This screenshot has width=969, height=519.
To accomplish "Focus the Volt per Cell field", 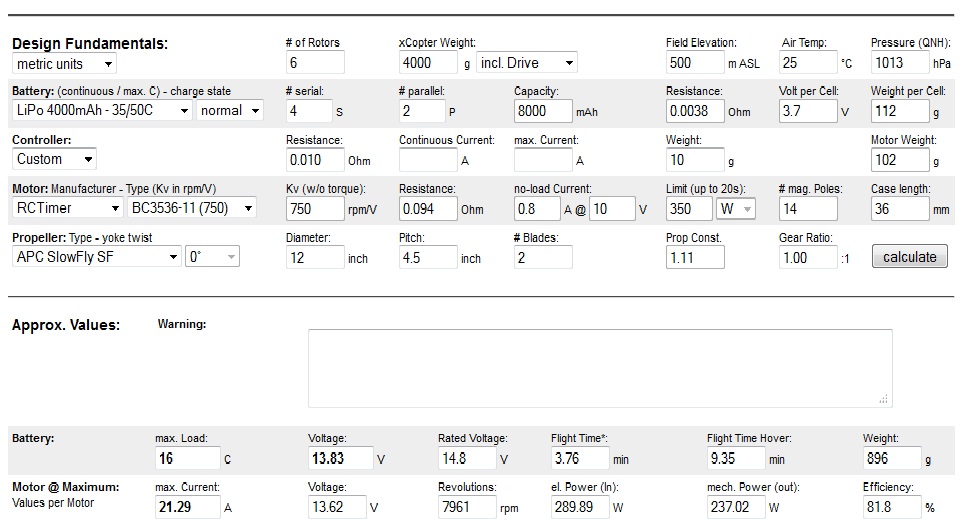I will [x=807, y=111].
